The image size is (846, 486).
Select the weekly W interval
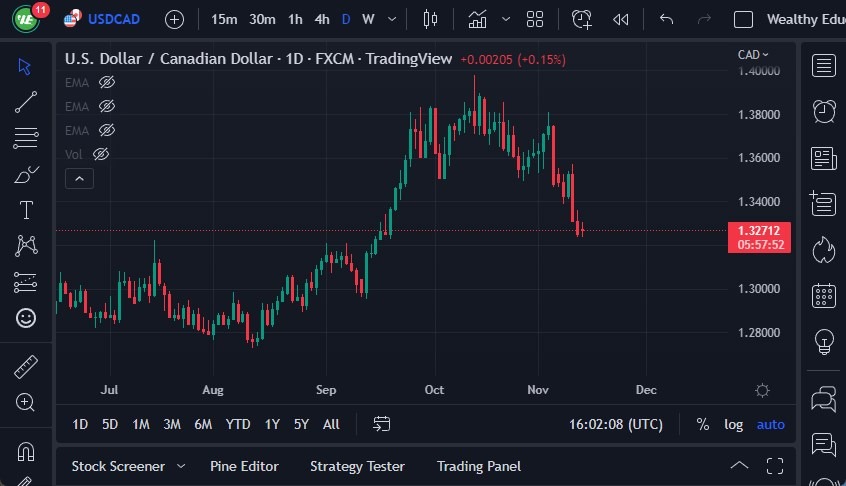[x=368, y=19]
